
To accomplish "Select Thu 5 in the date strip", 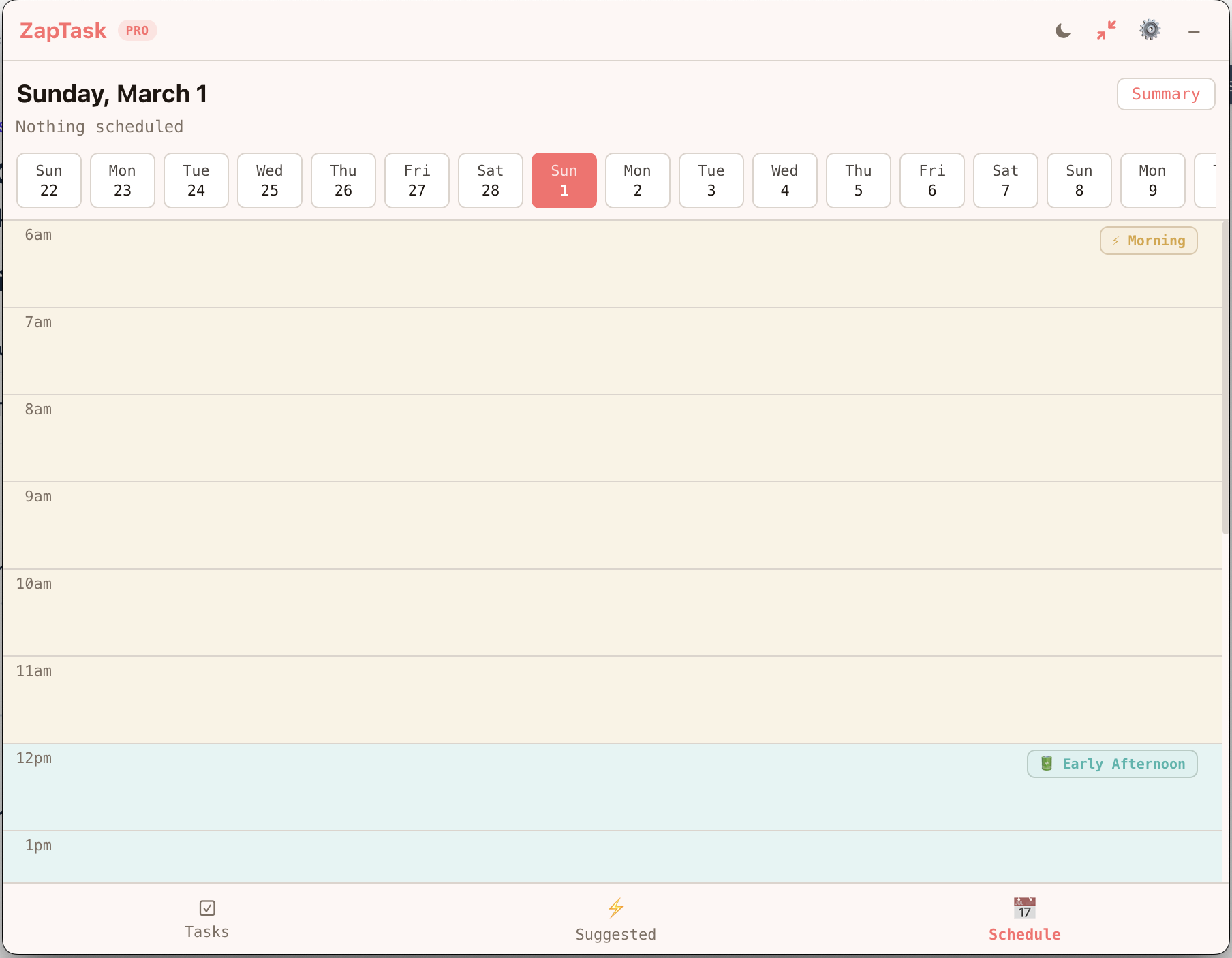I will click(859, 181).
